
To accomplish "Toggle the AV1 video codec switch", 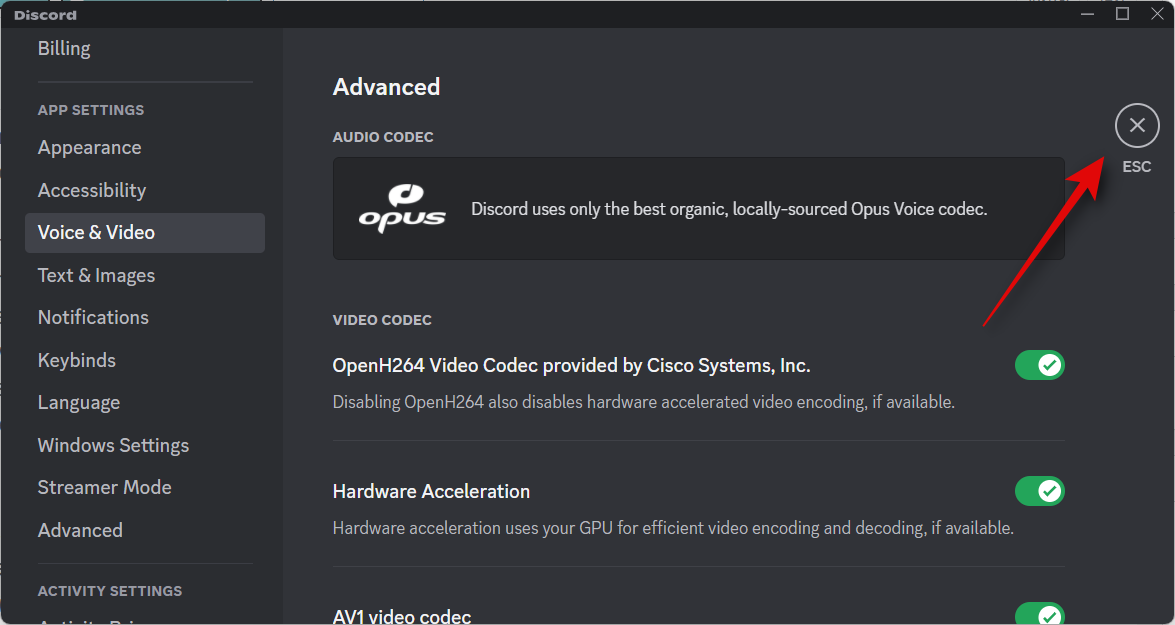I will (1039, 614).
